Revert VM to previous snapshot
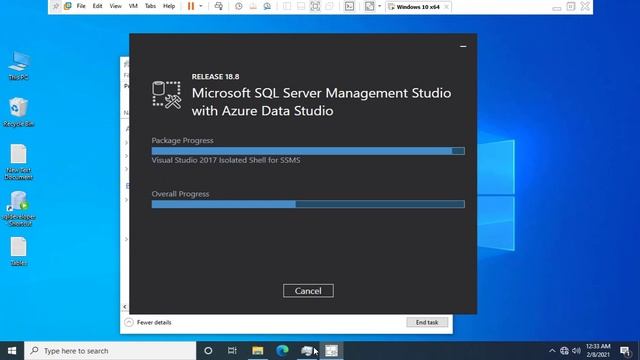640x360 pixels. [x=253, y=6]
